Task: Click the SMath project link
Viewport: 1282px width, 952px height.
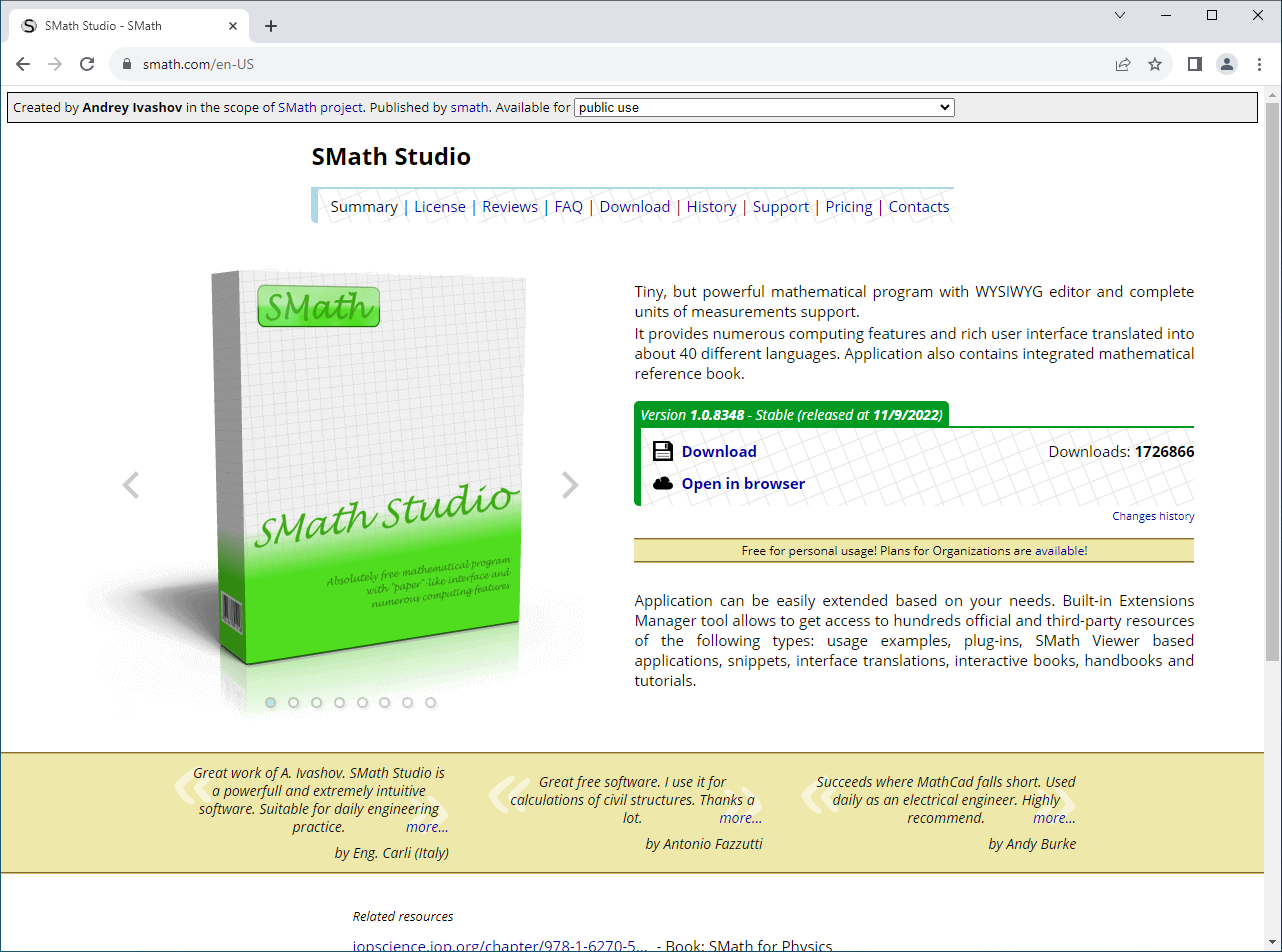Action: pos(320,107)
